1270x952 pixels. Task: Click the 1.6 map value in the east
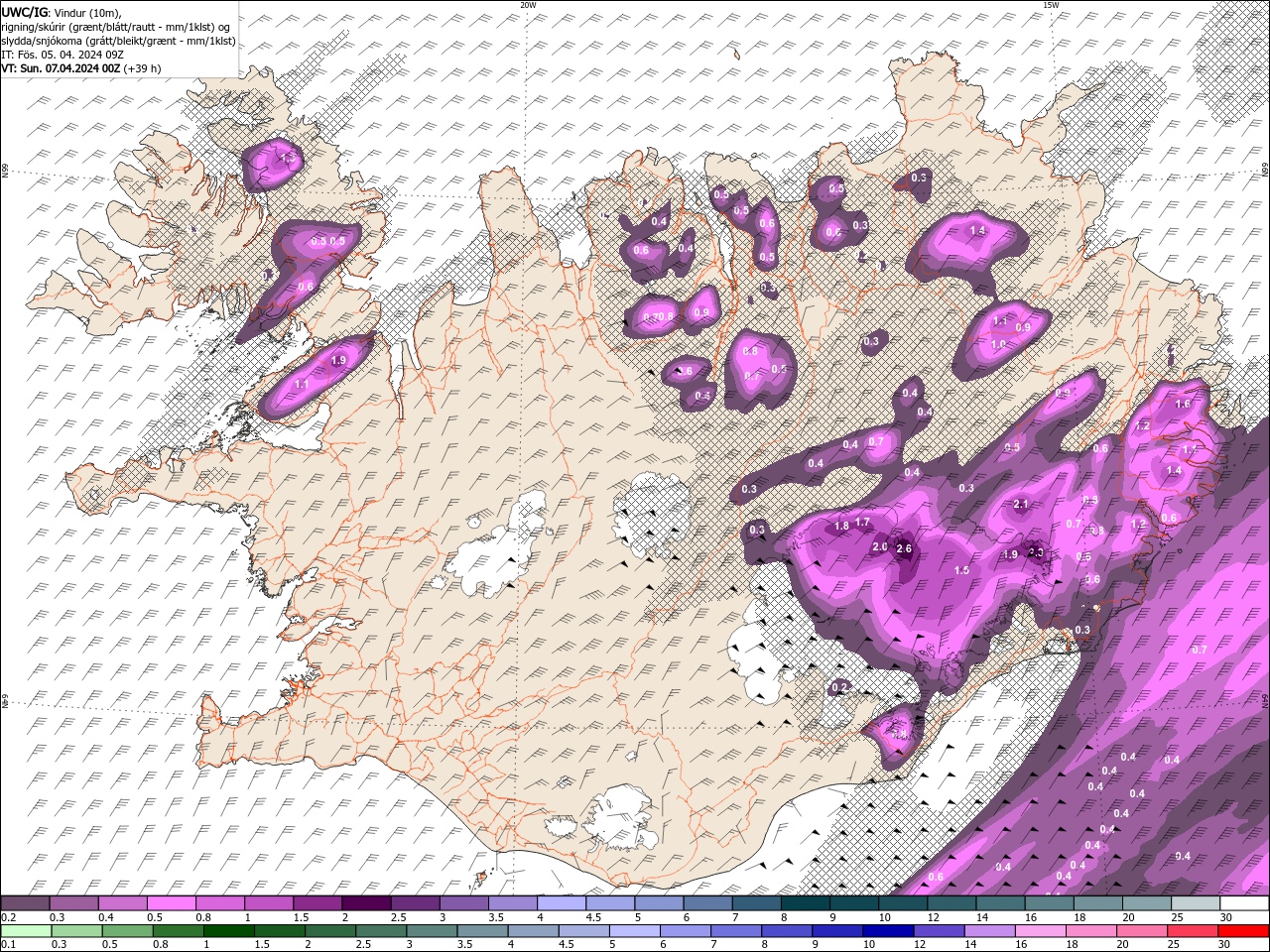1183,404
